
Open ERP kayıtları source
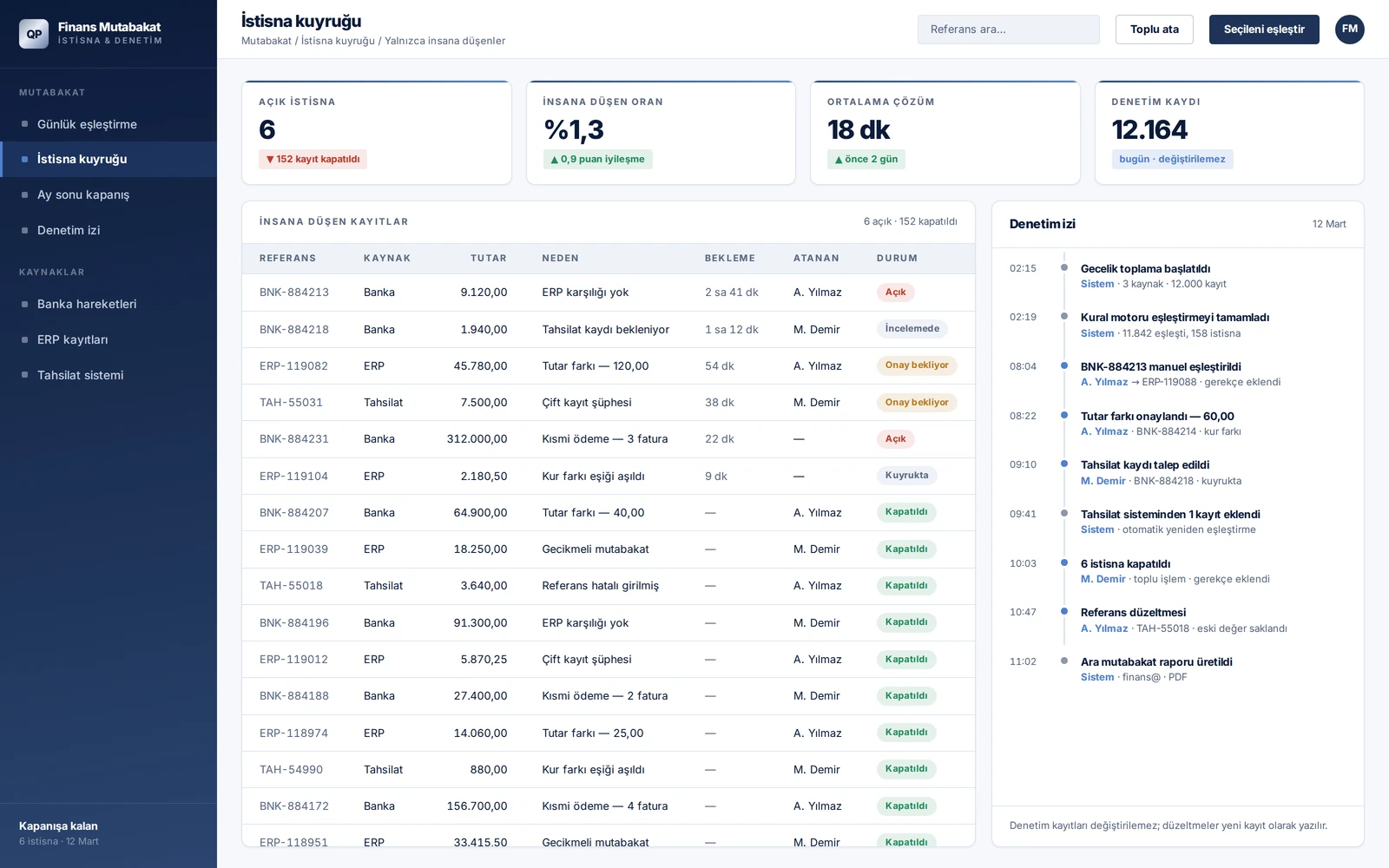point(109,339)
